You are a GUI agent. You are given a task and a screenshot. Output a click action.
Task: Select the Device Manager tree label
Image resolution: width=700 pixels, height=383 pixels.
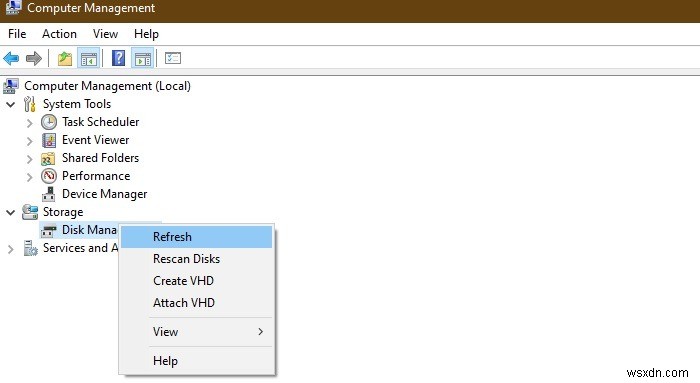pos(104,194)
